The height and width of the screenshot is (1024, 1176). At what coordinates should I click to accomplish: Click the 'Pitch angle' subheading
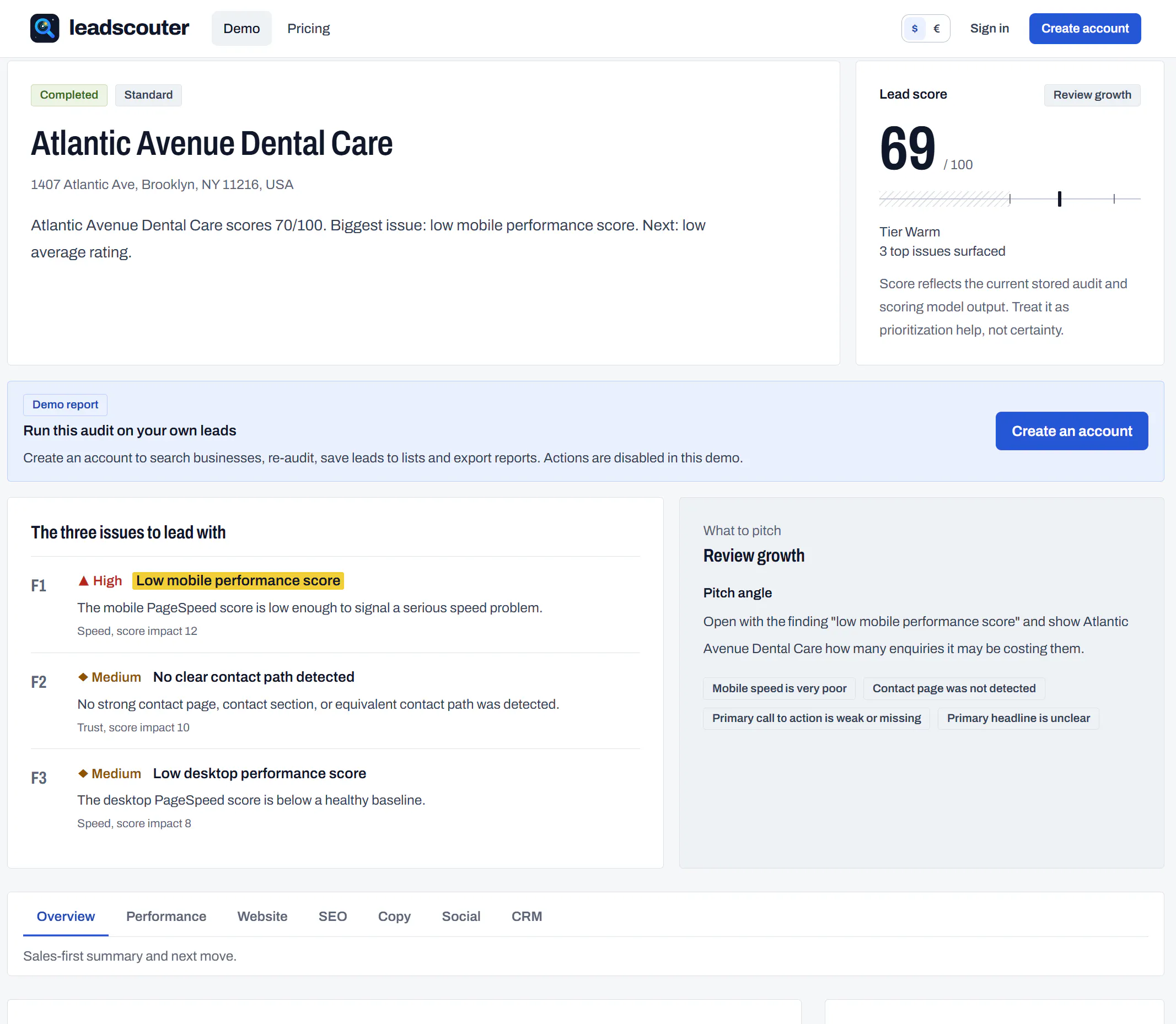click(x=737, y=593)
